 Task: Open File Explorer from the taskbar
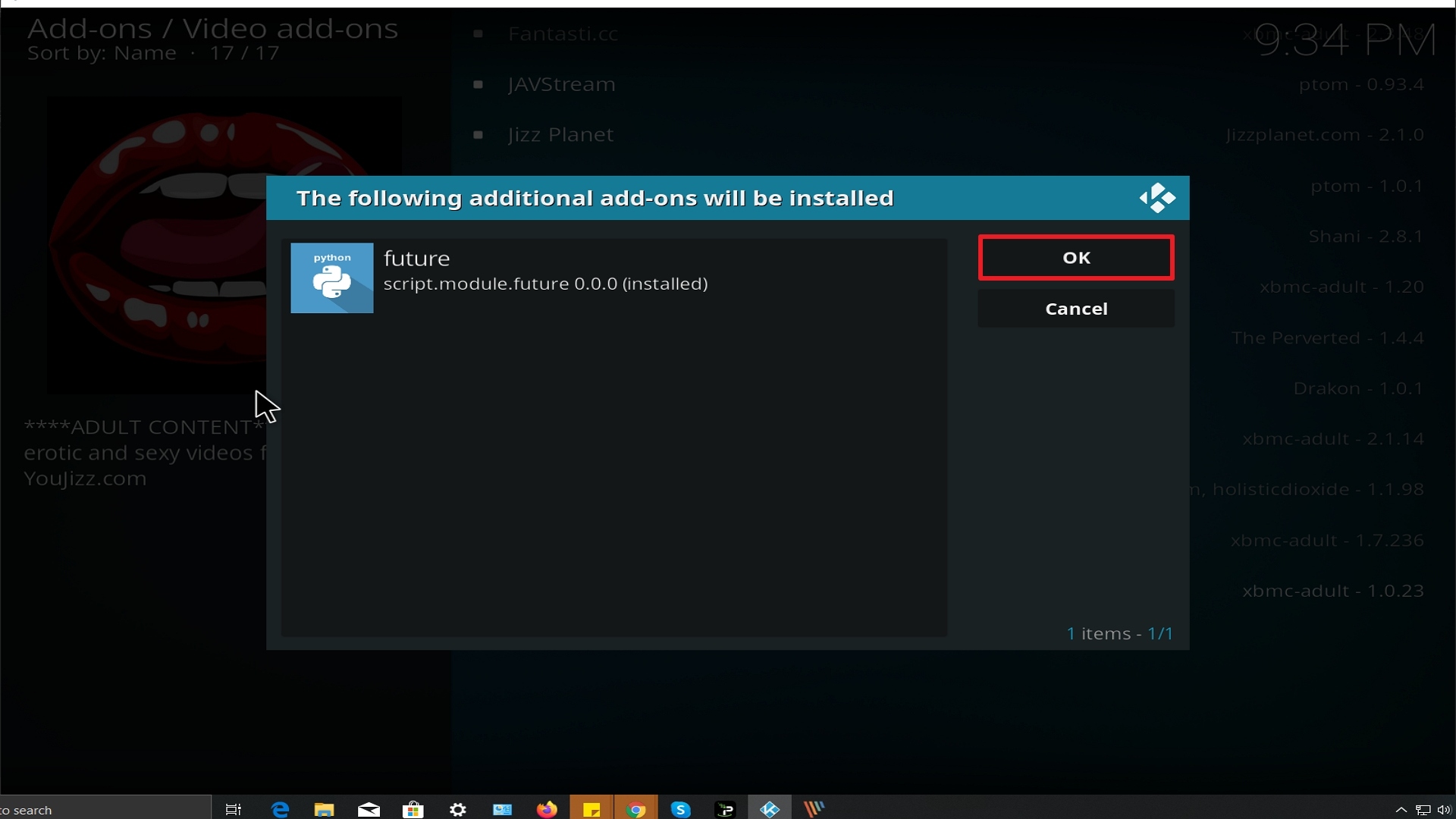pyautogui.click(x=325, y=809)
